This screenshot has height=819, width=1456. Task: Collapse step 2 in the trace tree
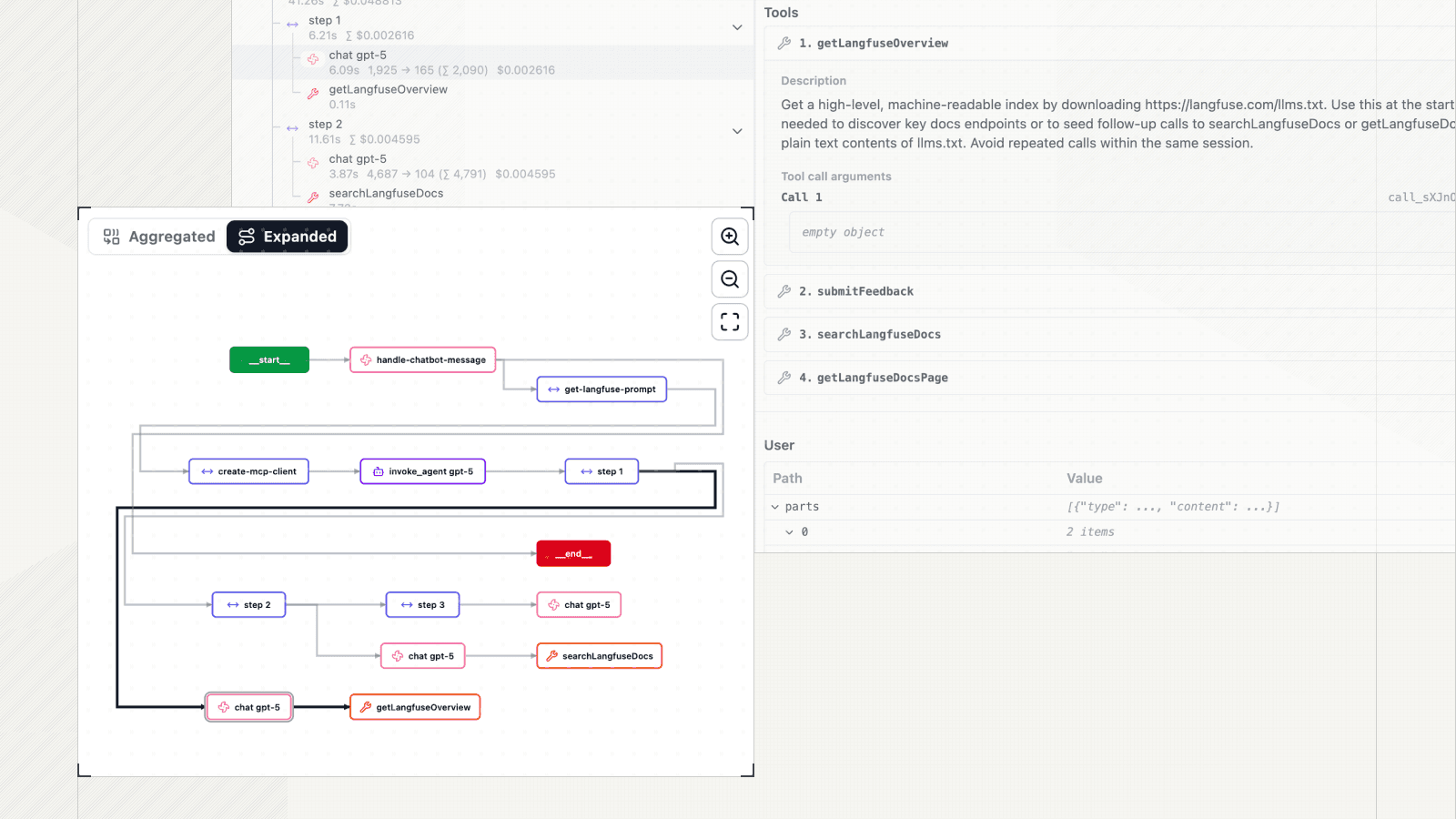tap(737, 131)
